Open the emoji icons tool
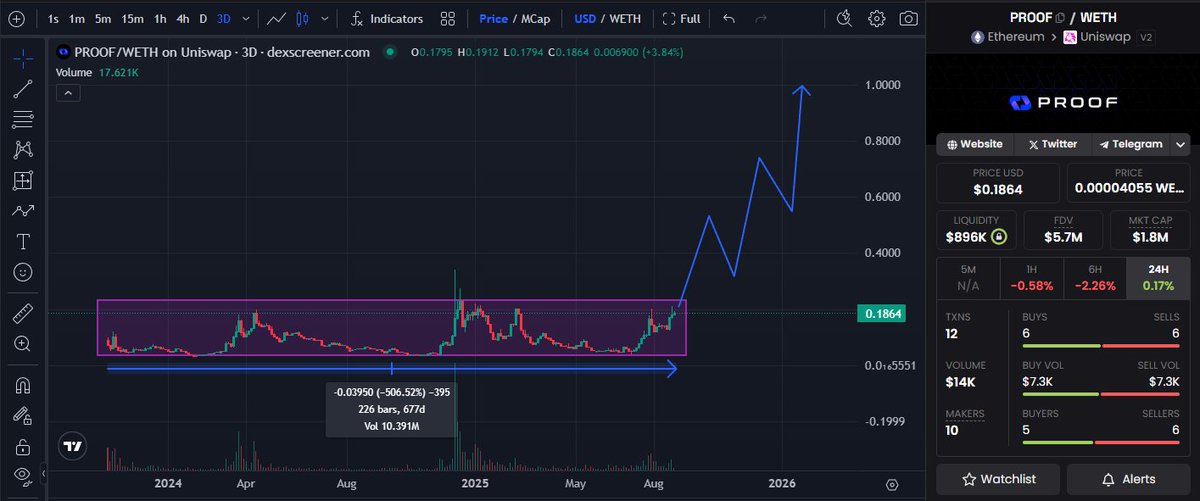Image resolution: width=1200 pixels, height=501 pixels. (22, 272)
